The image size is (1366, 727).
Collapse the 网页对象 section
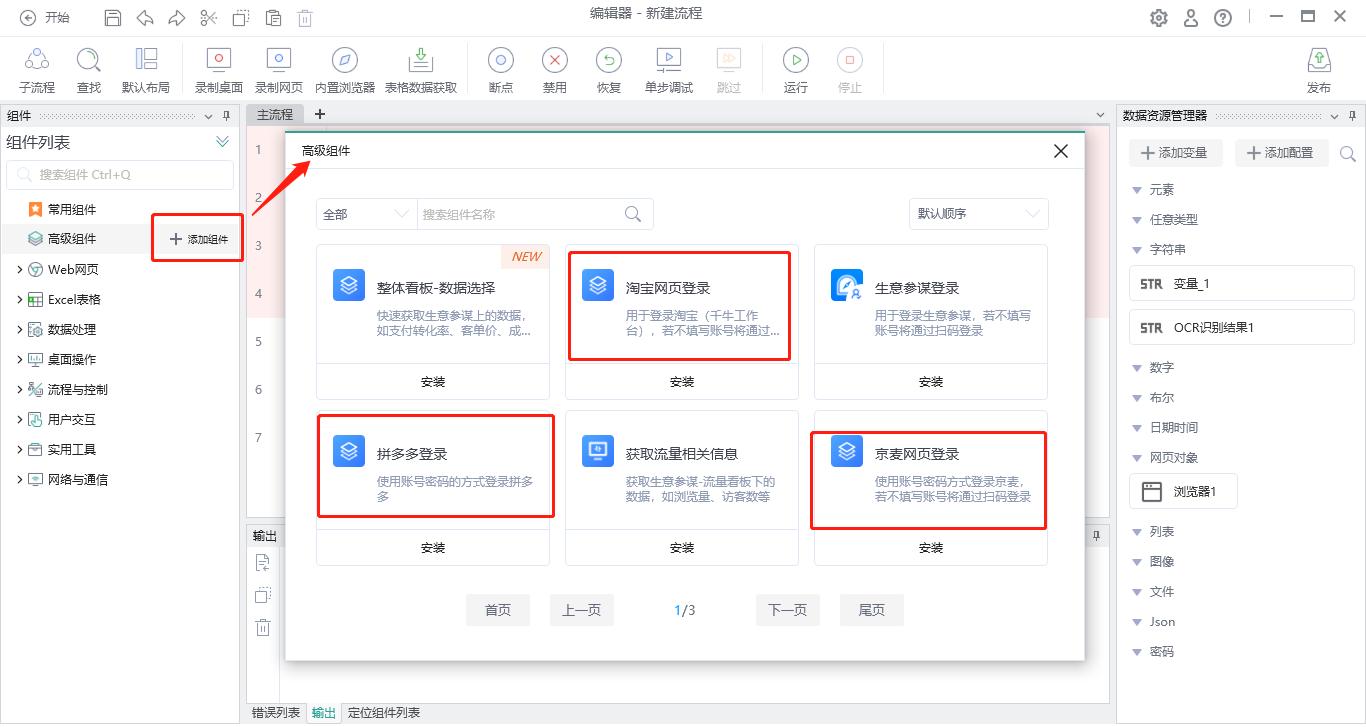click(1137, 458)
